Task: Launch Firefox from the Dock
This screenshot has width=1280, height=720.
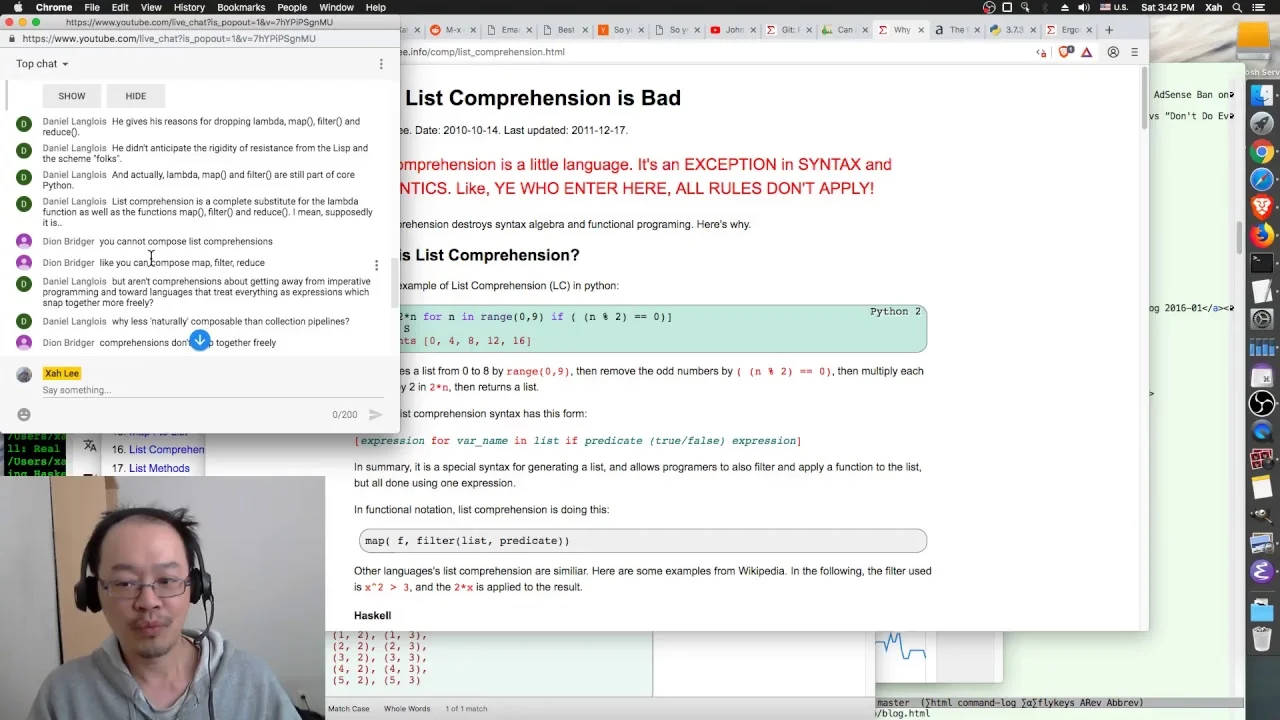Action: [x=1262, y=235]
